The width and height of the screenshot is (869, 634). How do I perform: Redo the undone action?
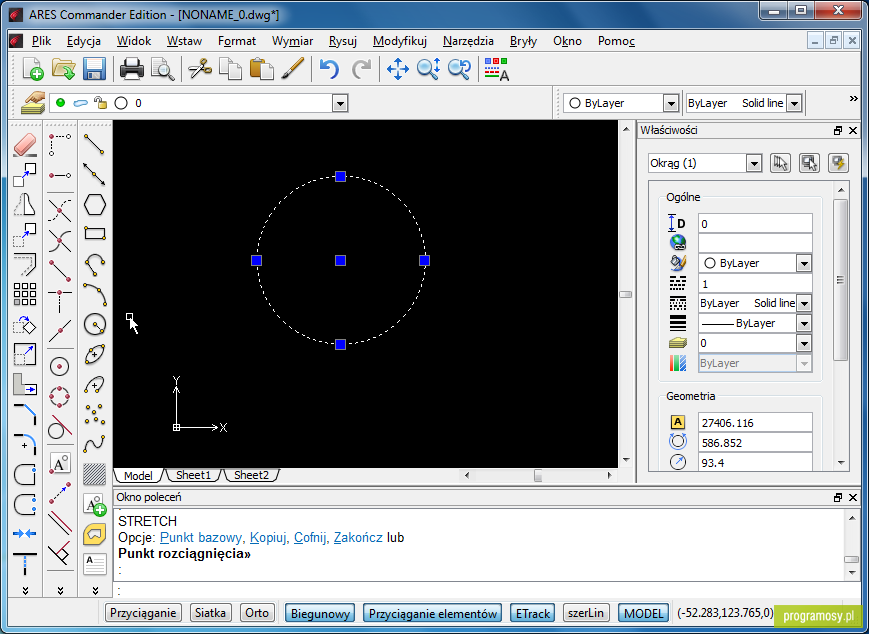pyautogui.click(x=361, y=69)
